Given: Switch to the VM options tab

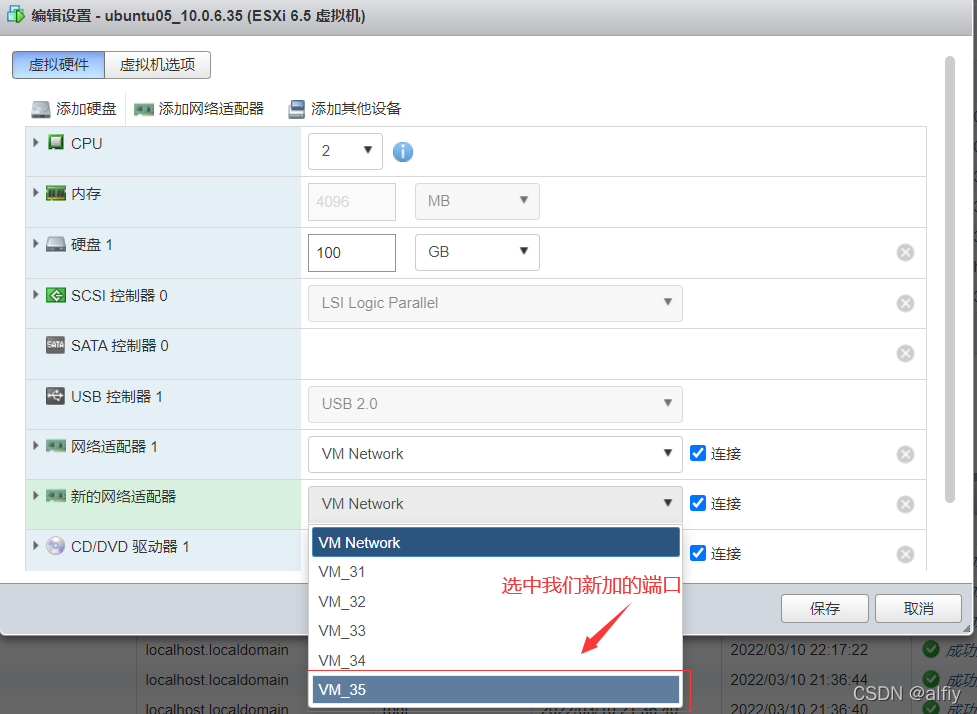Looking at the screenshot, I should (x=157, y=65).
